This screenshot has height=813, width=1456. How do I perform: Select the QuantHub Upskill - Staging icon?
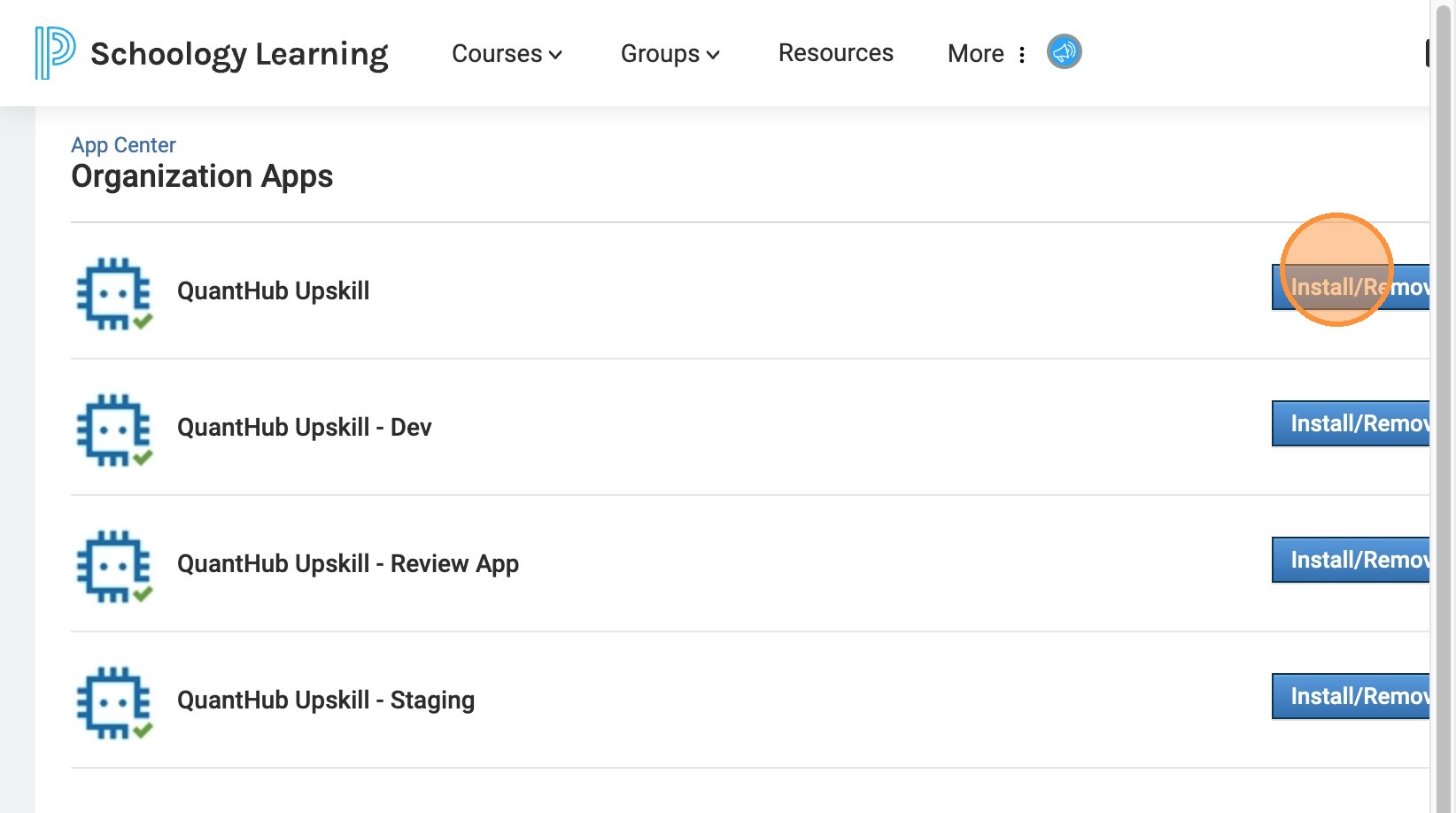114,702
